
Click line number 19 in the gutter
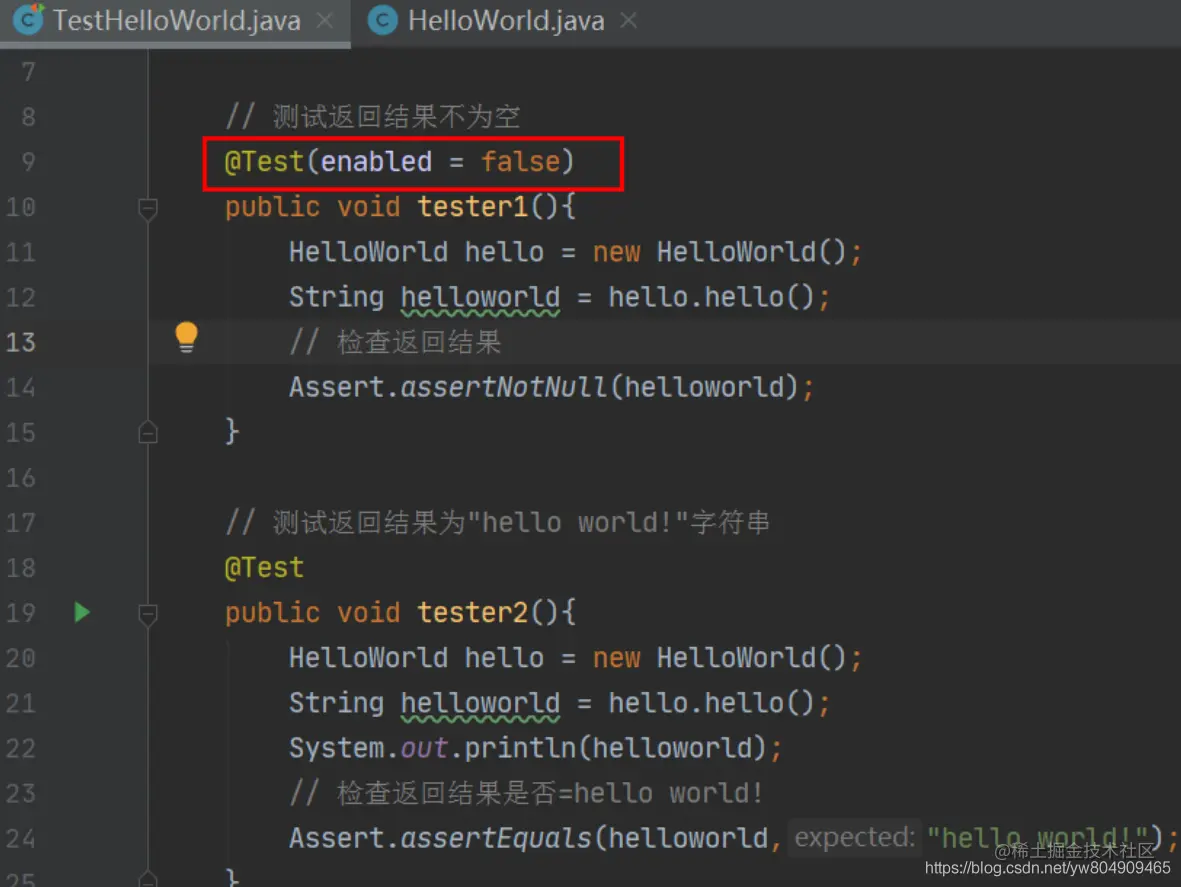(x=20, y=613)
